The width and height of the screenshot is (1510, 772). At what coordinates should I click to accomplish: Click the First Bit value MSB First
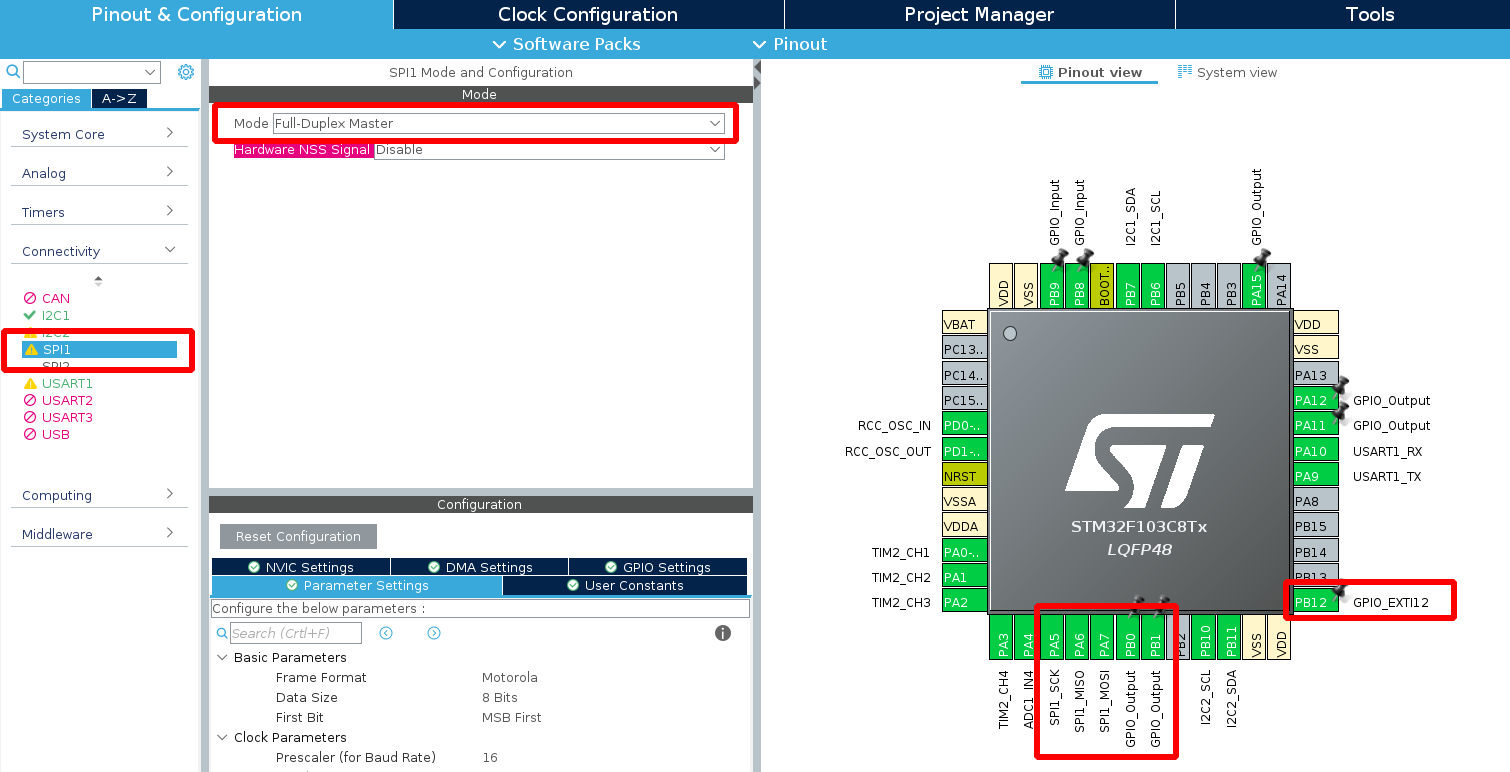pos(512,717)
